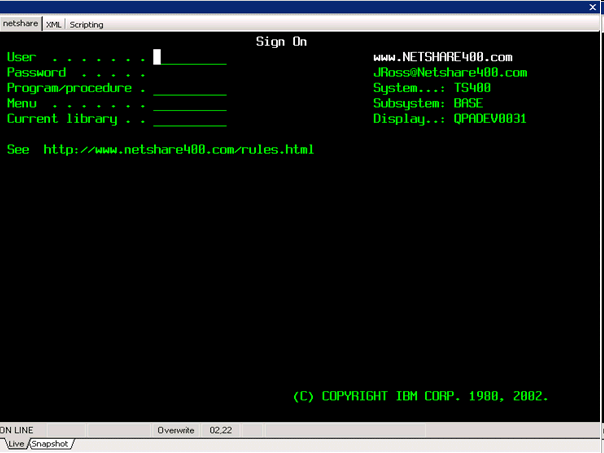Screen dimensions: 604x453
Task: Focus the Current library input field
Action: 190,119
